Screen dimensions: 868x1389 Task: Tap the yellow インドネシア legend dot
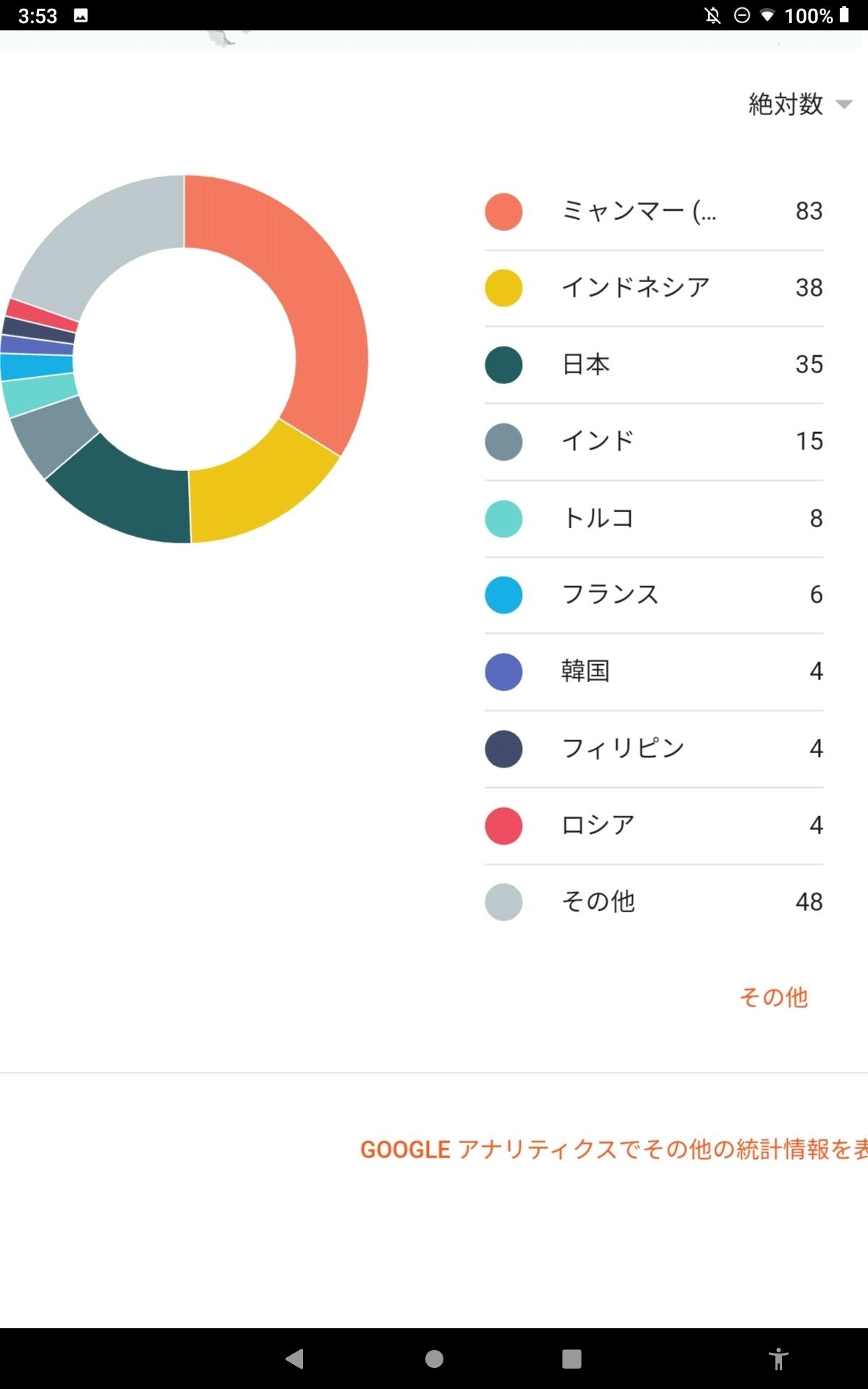coord(503,288)
